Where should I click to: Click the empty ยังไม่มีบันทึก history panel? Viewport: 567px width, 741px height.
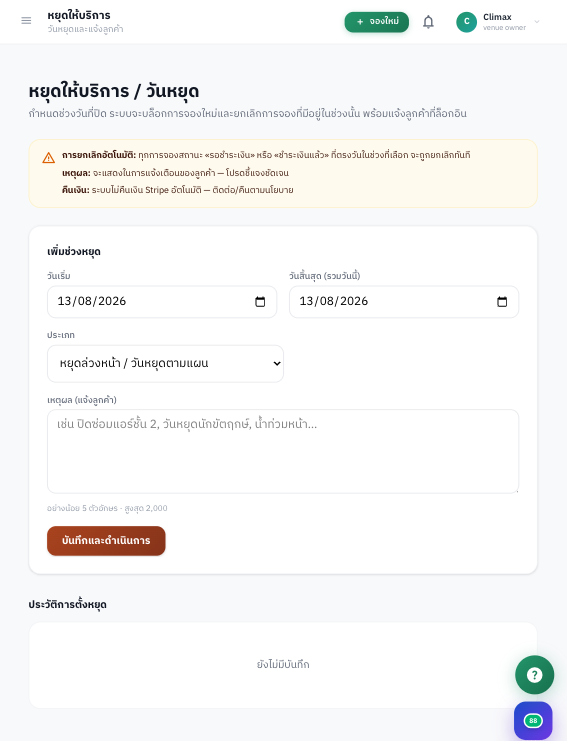283,664
